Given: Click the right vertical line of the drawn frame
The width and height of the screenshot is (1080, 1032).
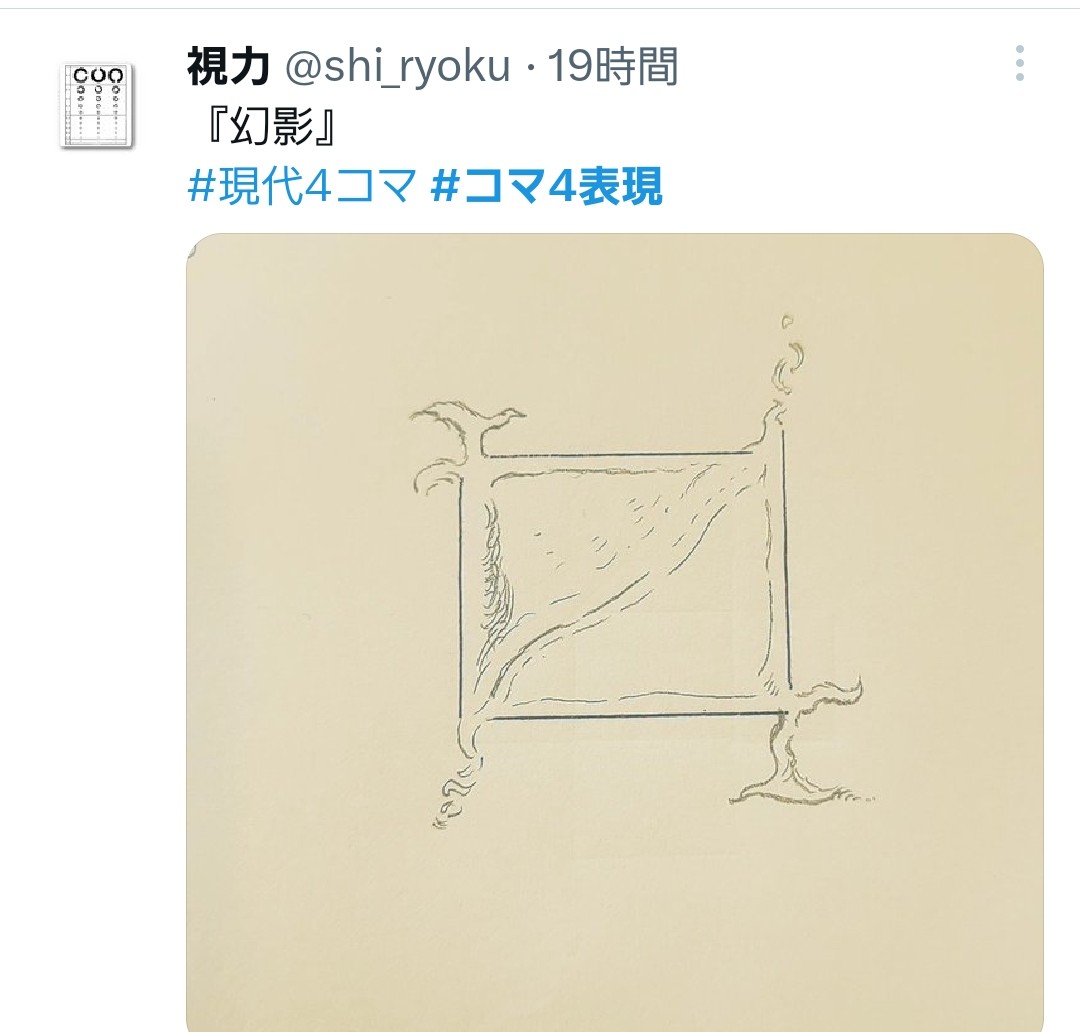Looking at the screenshot, I should click(784, 558).
